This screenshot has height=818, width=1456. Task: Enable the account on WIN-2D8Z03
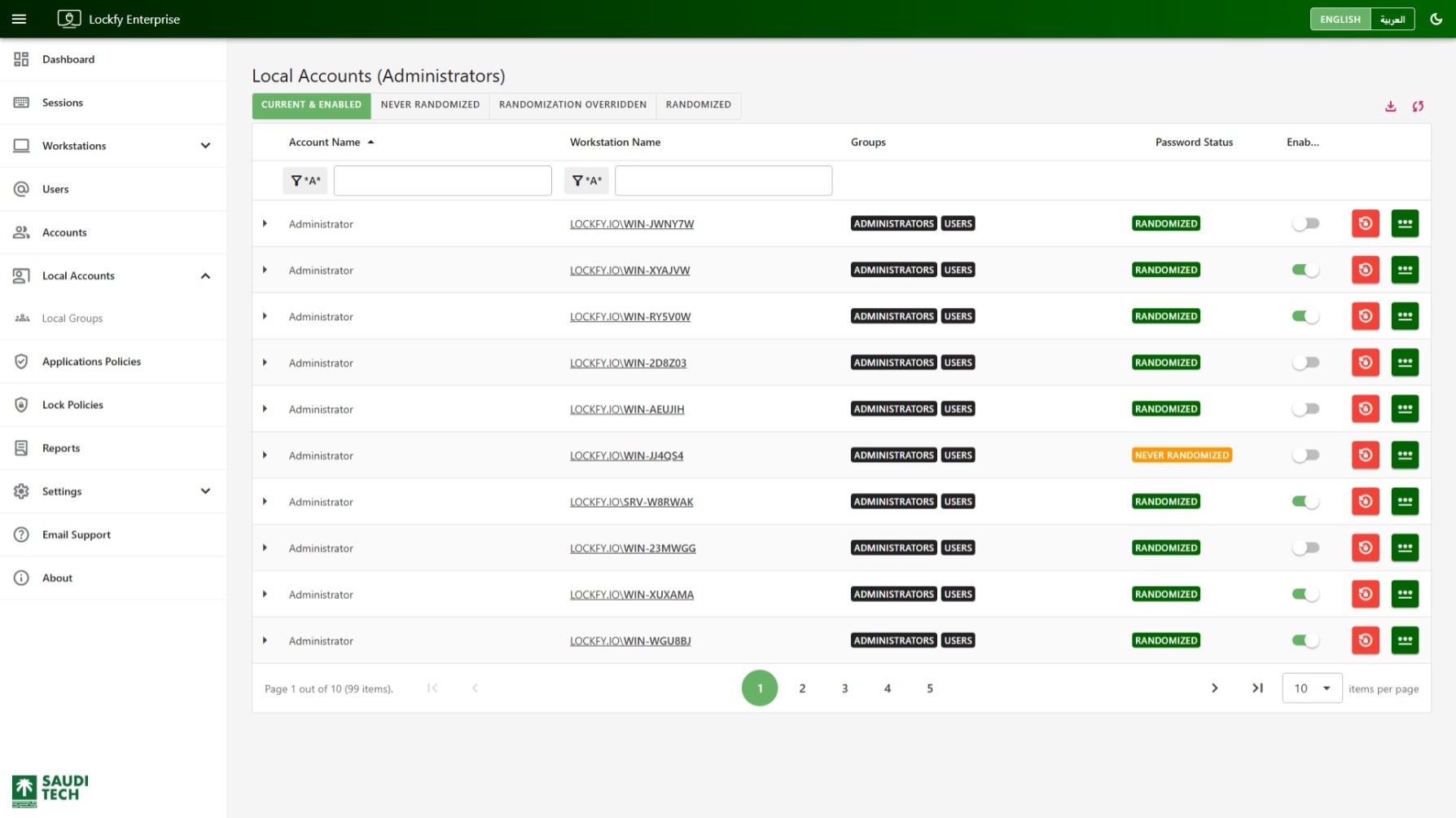(x=1305, y=363)
